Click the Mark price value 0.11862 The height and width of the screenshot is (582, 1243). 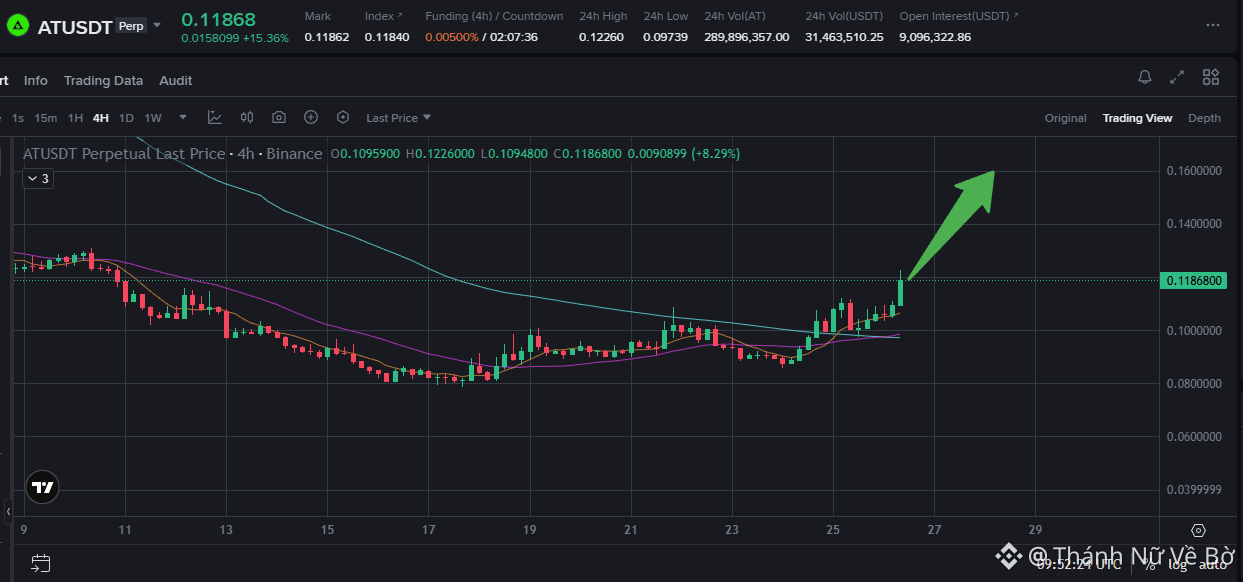327,37
